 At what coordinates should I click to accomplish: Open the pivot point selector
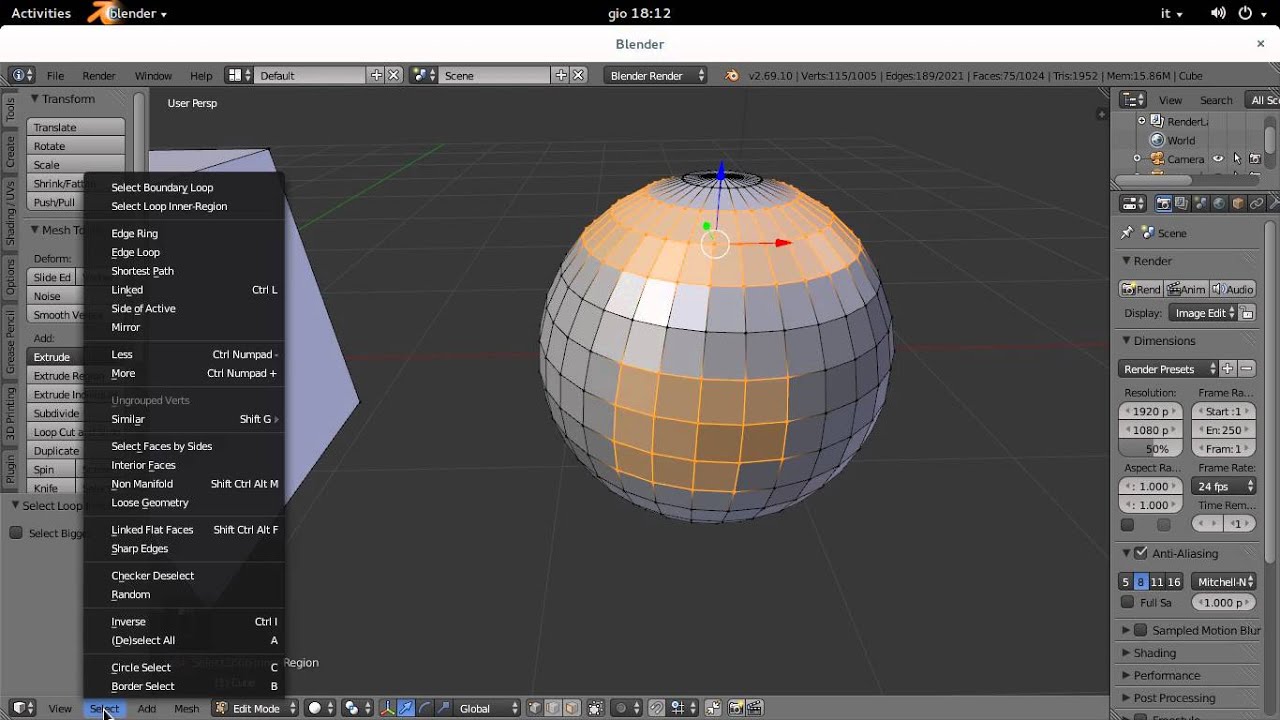[358, 708]
